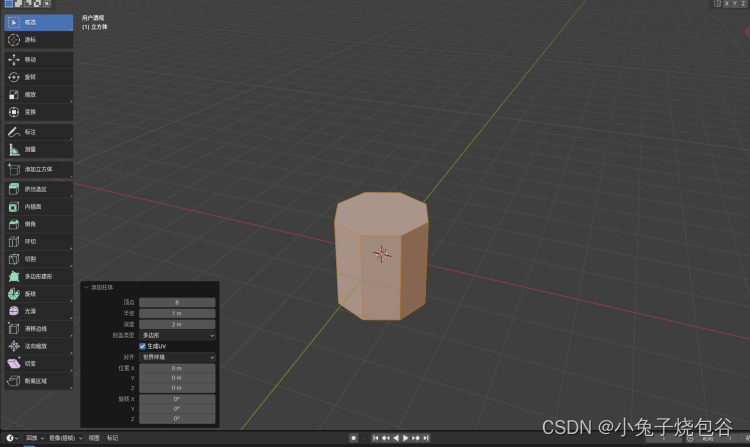Open the auto-keying options dropdown arrow

pyautogui.click(x=363, y=438)
